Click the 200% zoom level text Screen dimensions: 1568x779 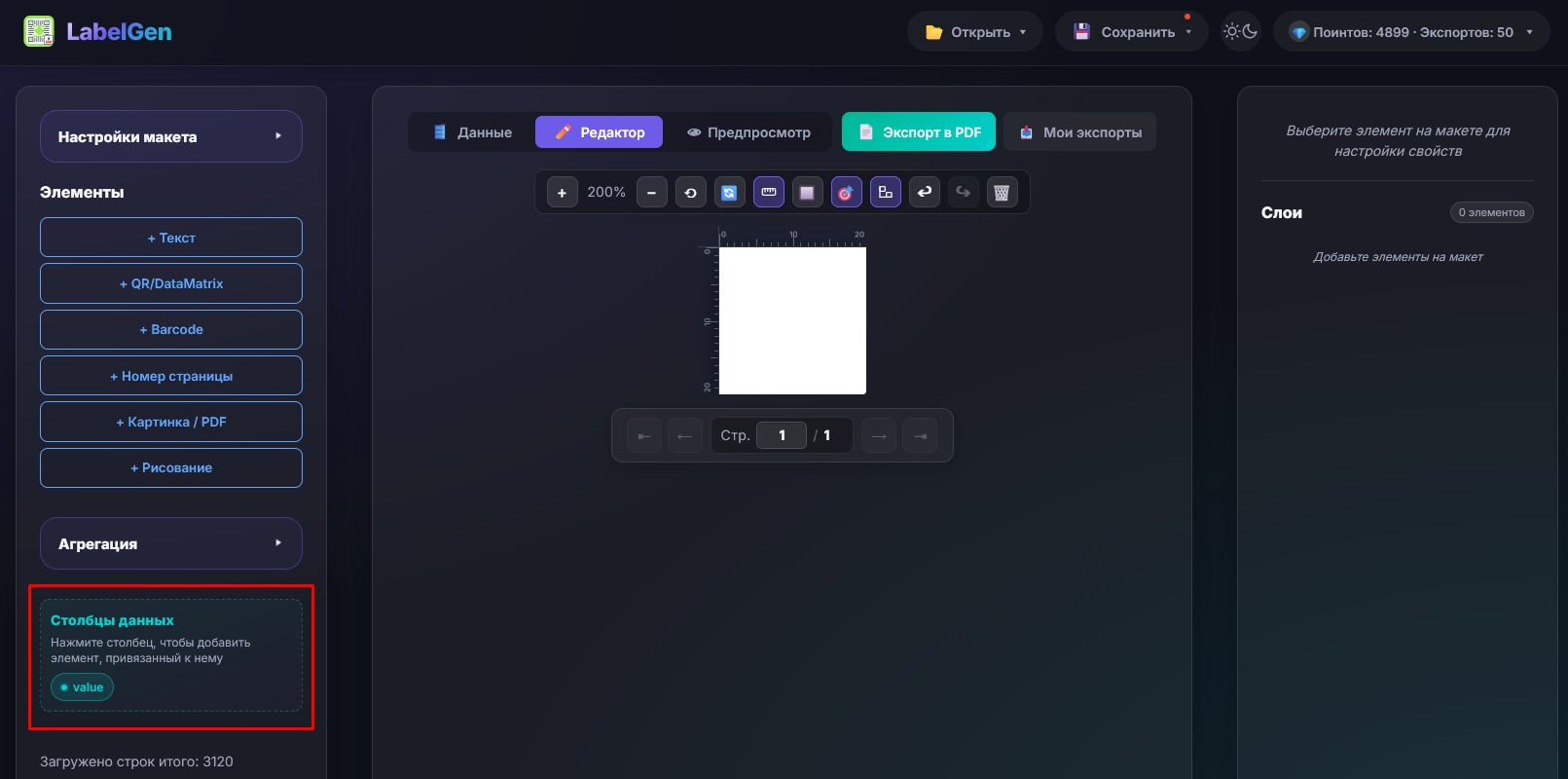click(606, 193)
